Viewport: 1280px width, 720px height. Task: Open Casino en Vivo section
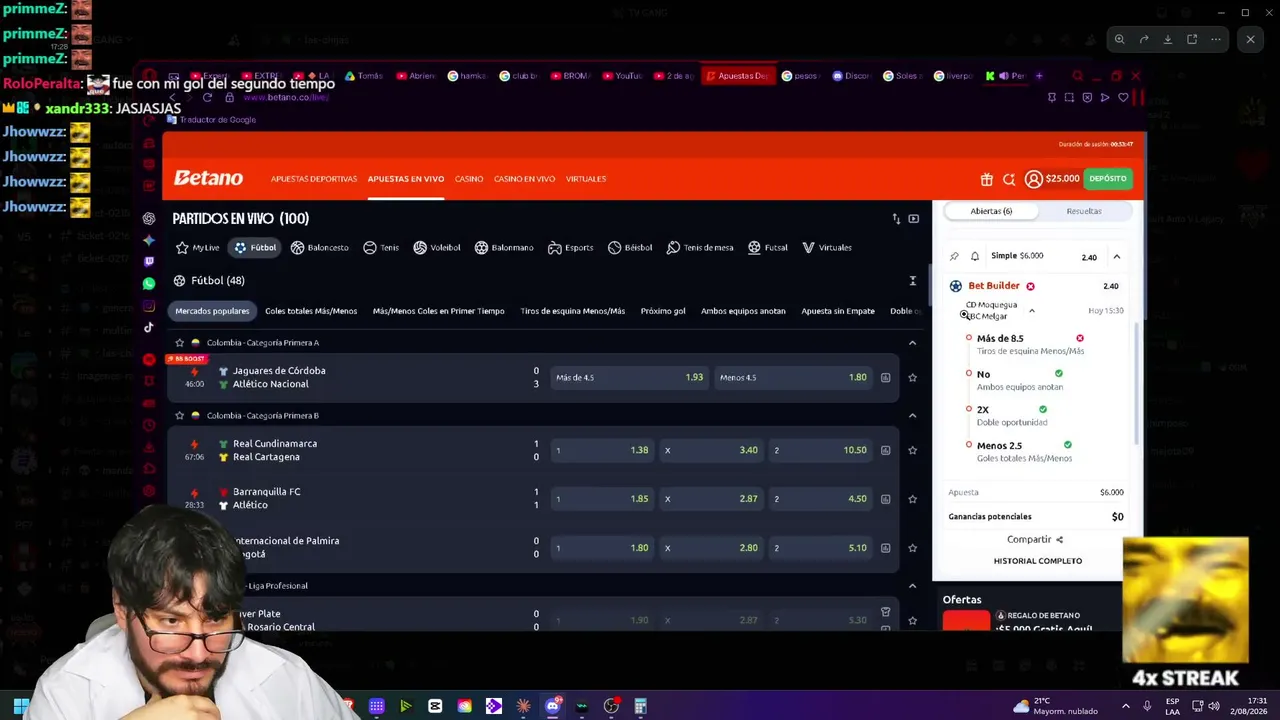point(524,179)
